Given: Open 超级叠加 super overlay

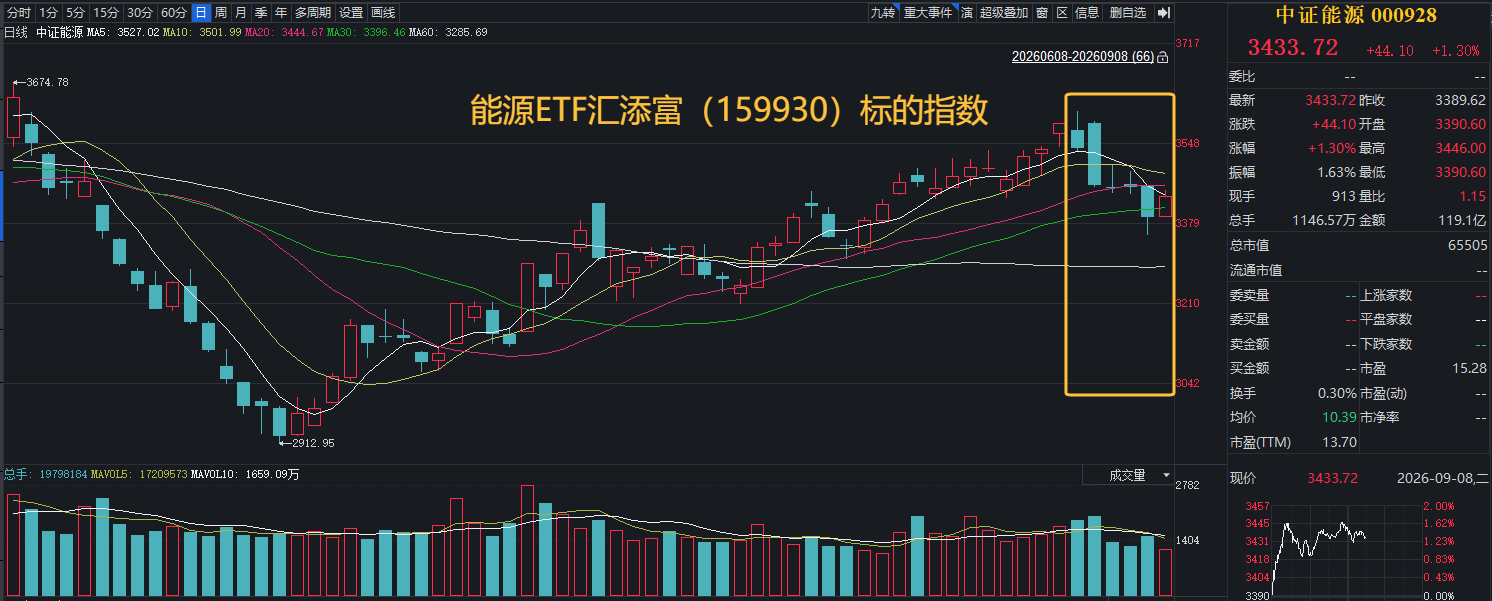Looking at the screenshot, I should coord(1004,13).
